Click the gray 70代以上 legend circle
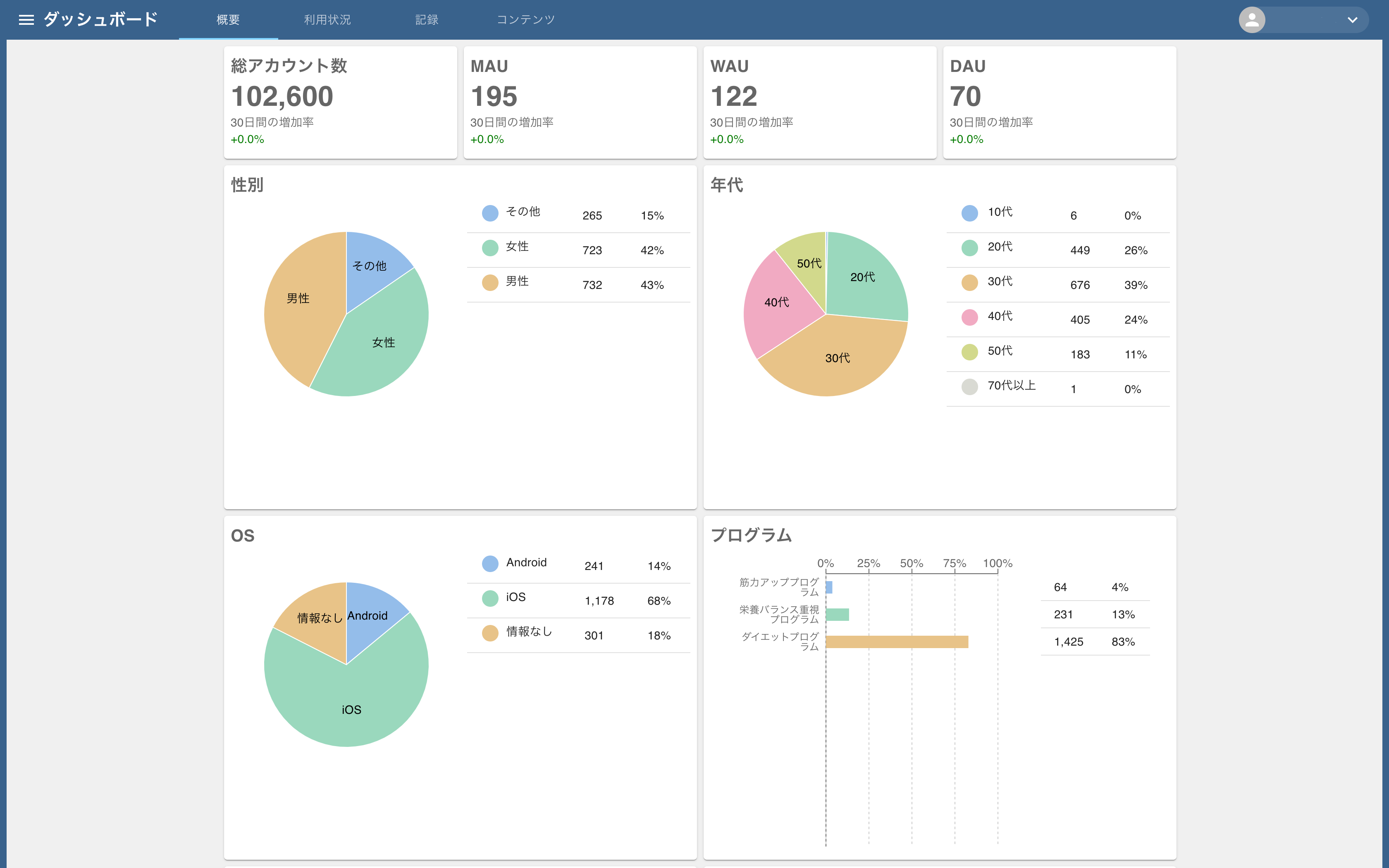Viewport: 1389px width, 868px height. pyautogui.click(x=969, y=387)
